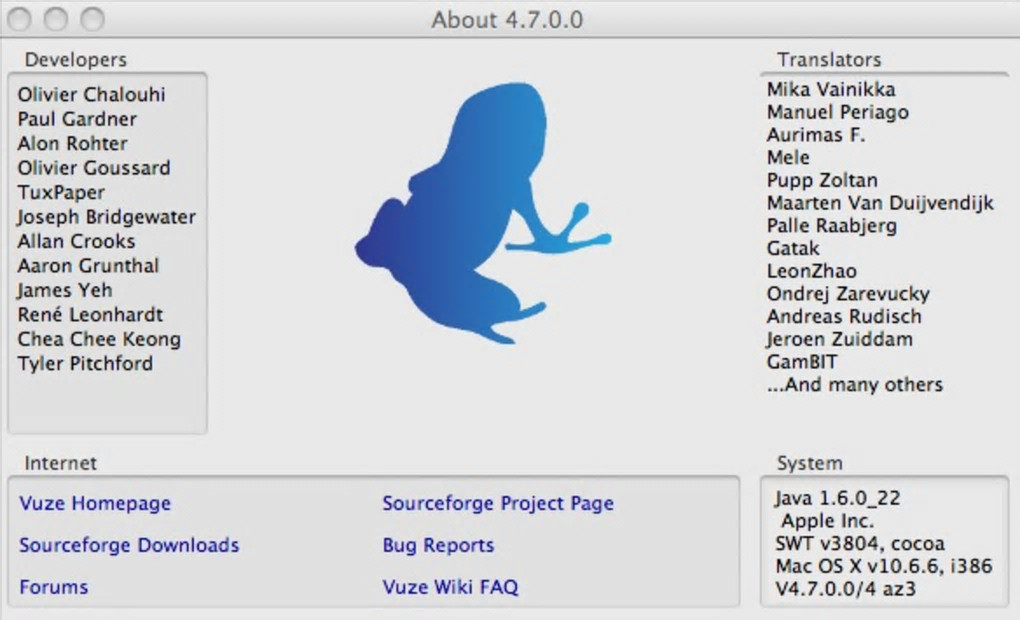The height and width of the screenshot is (620, 1020).
Task: Select developer René Leonhardt
Action: 90,315
